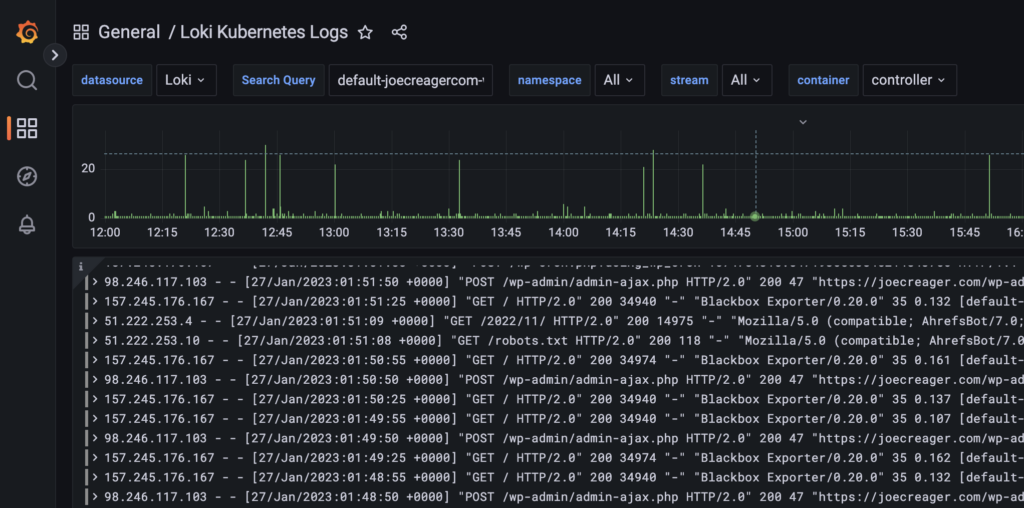Click the Search Query text field
Screen dimensions: 1024x508
(410, 80)
